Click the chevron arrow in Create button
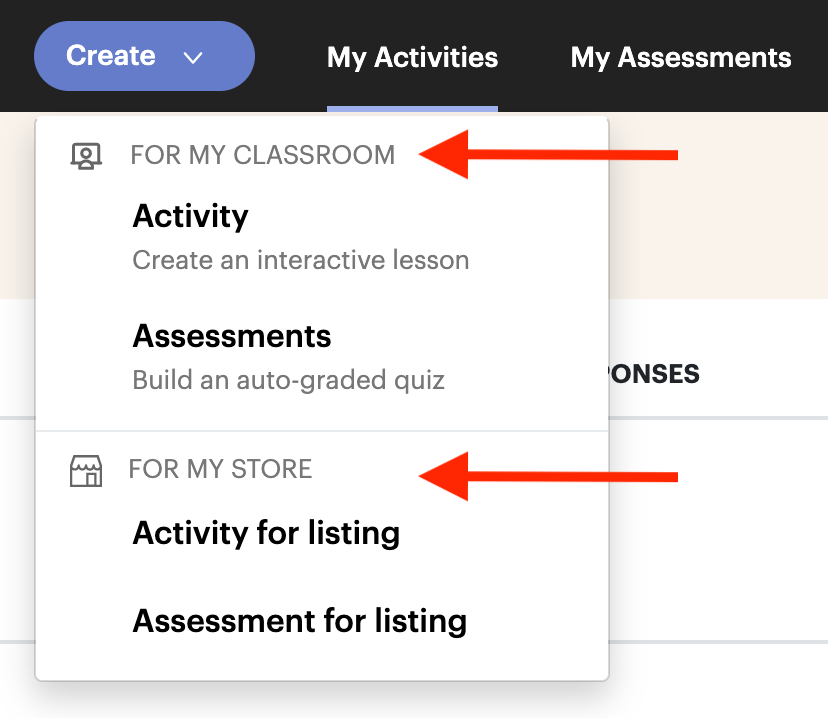This screenshot has width=828, height=718. pyautogui.click(x=193, y=57)
